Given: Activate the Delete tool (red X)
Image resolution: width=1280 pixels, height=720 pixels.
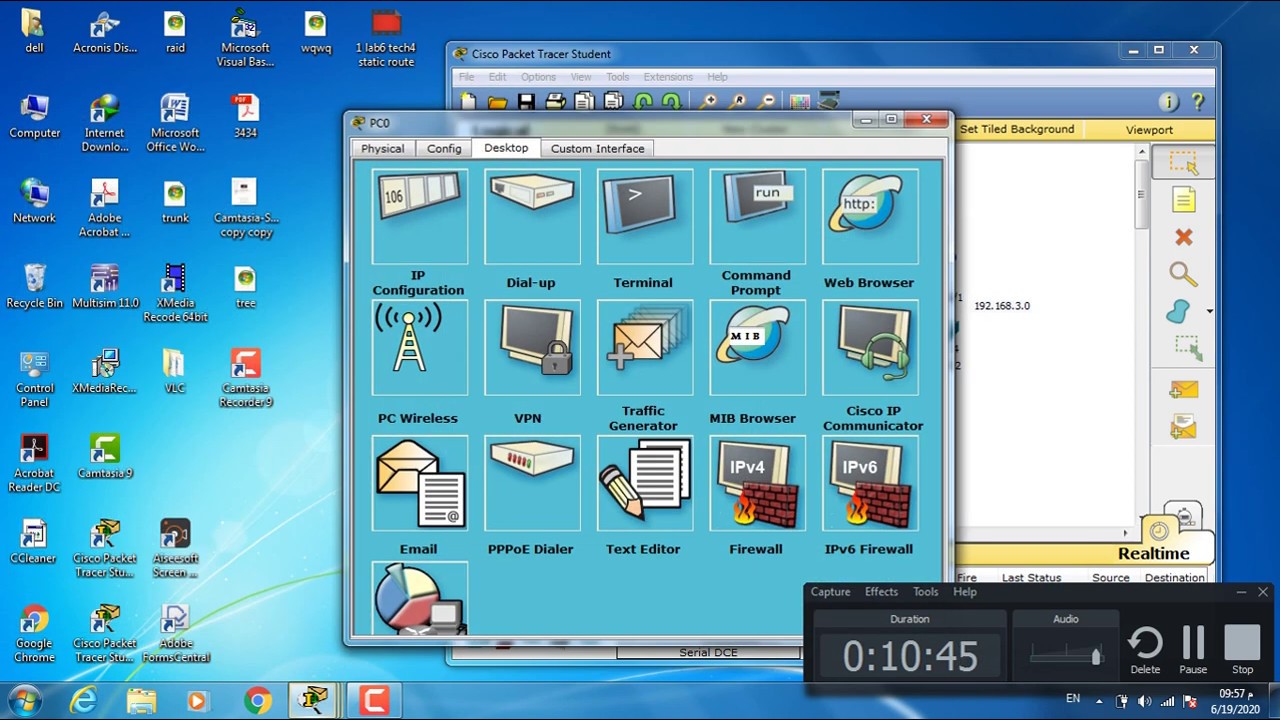Looking at the screenshot, I should 1184,237.
